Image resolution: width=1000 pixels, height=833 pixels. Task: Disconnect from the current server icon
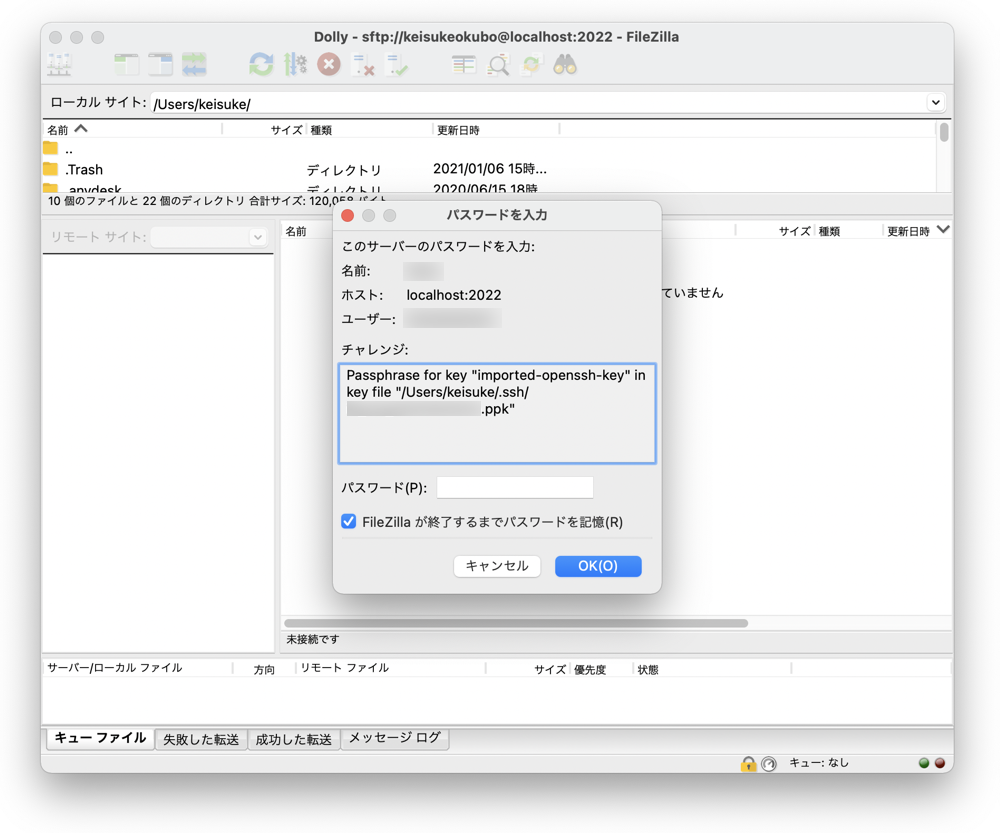(x=364, y=64)
